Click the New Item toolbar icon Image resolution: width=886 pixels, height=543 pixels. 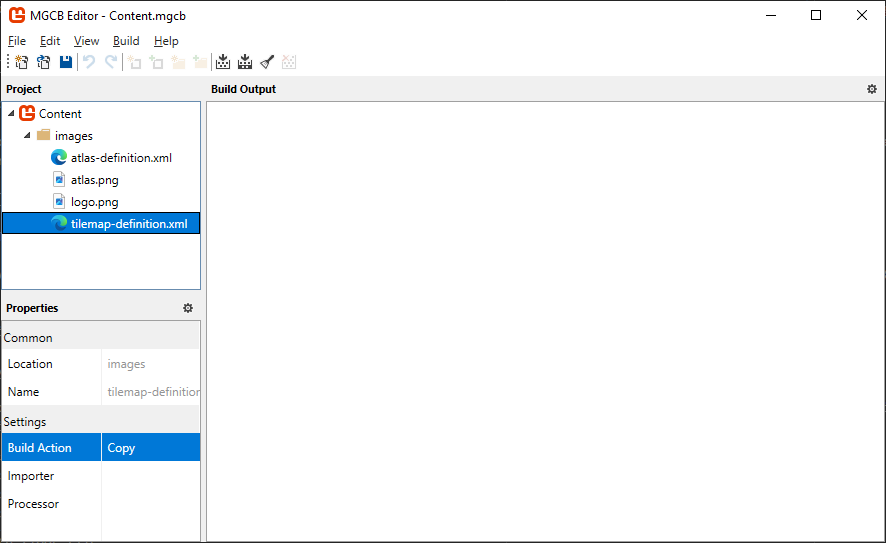tap(134, 62)
